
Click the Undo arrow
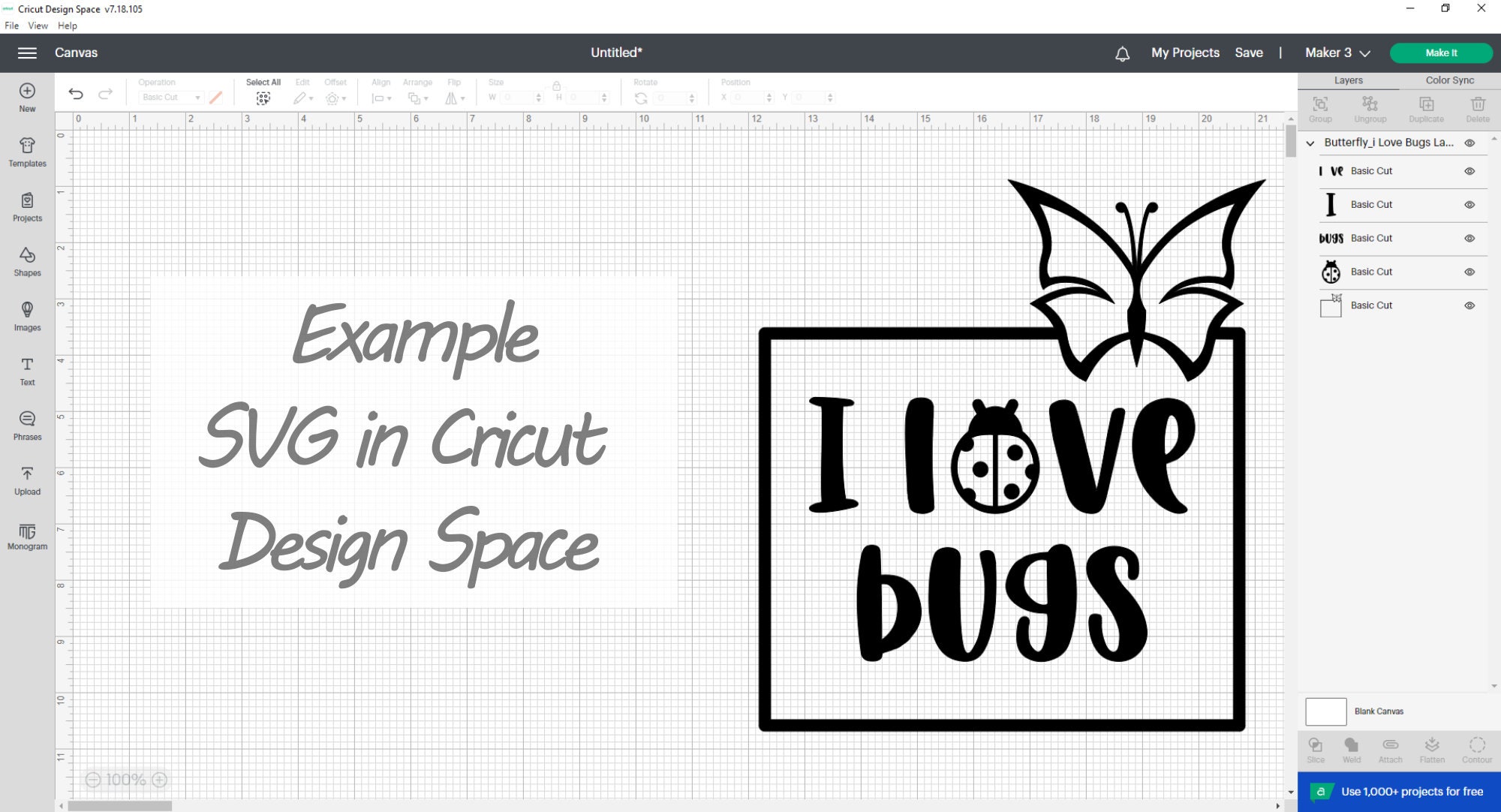click(76, 94)
